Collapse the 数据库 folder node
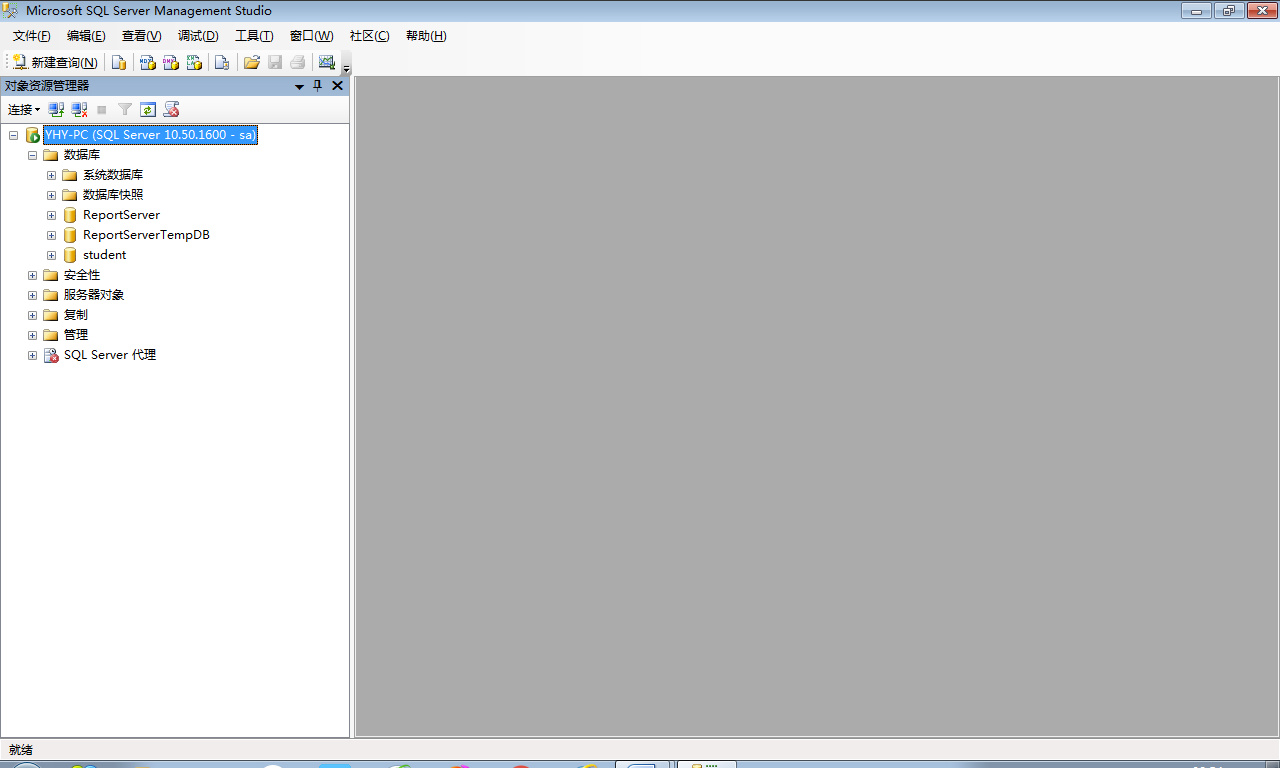The image size is (1280, 768). point(32,155)
